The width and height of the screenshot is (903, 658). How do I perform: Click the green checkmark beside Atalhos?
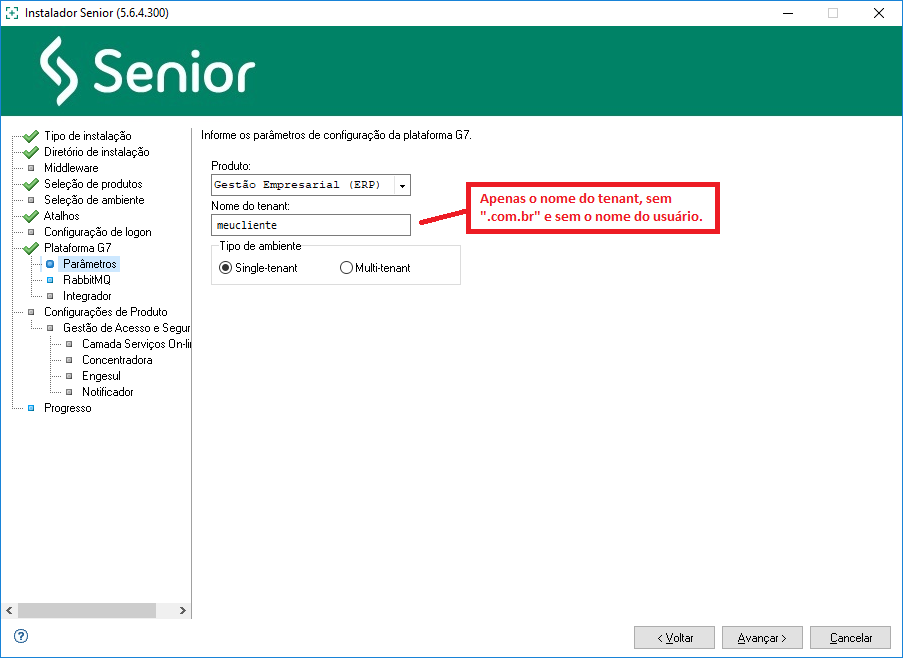click(x=31, y=216)
